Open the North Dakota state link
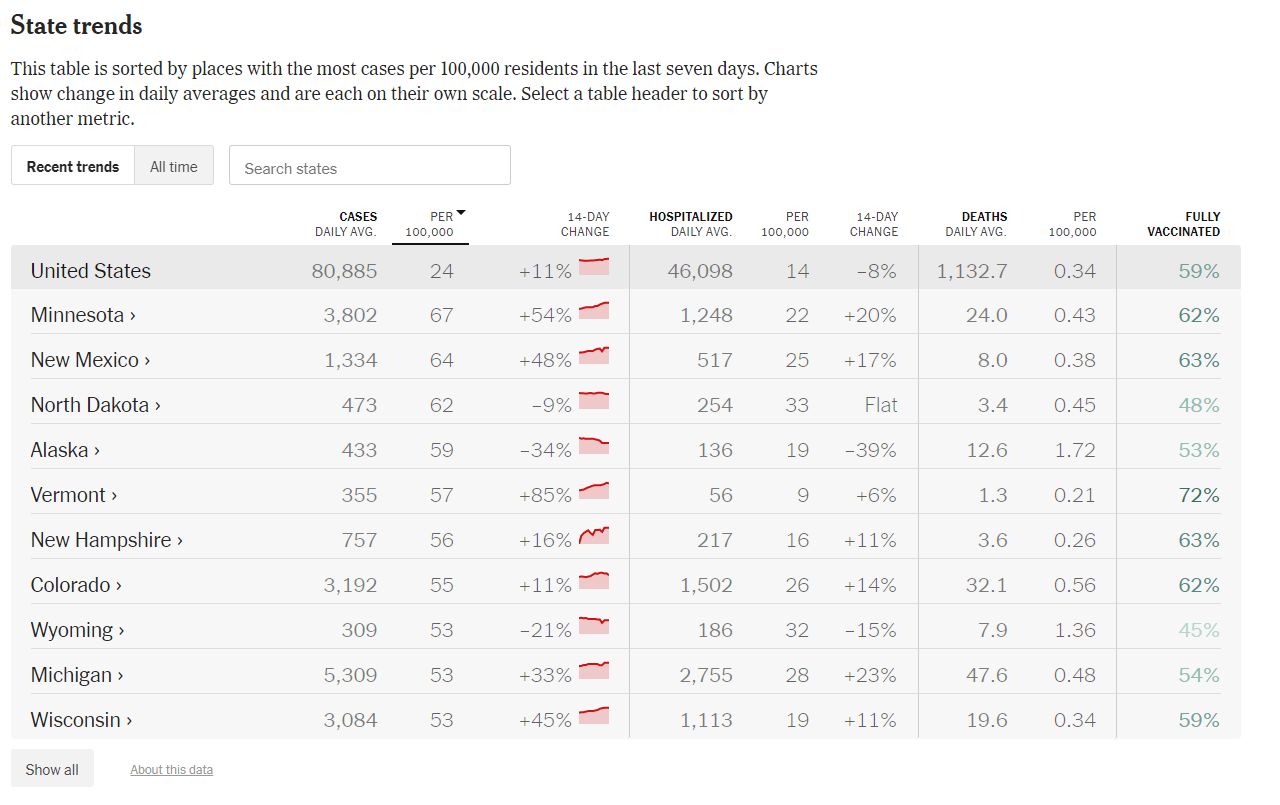This screenshot has width=1280, height=805. (95, 405)
